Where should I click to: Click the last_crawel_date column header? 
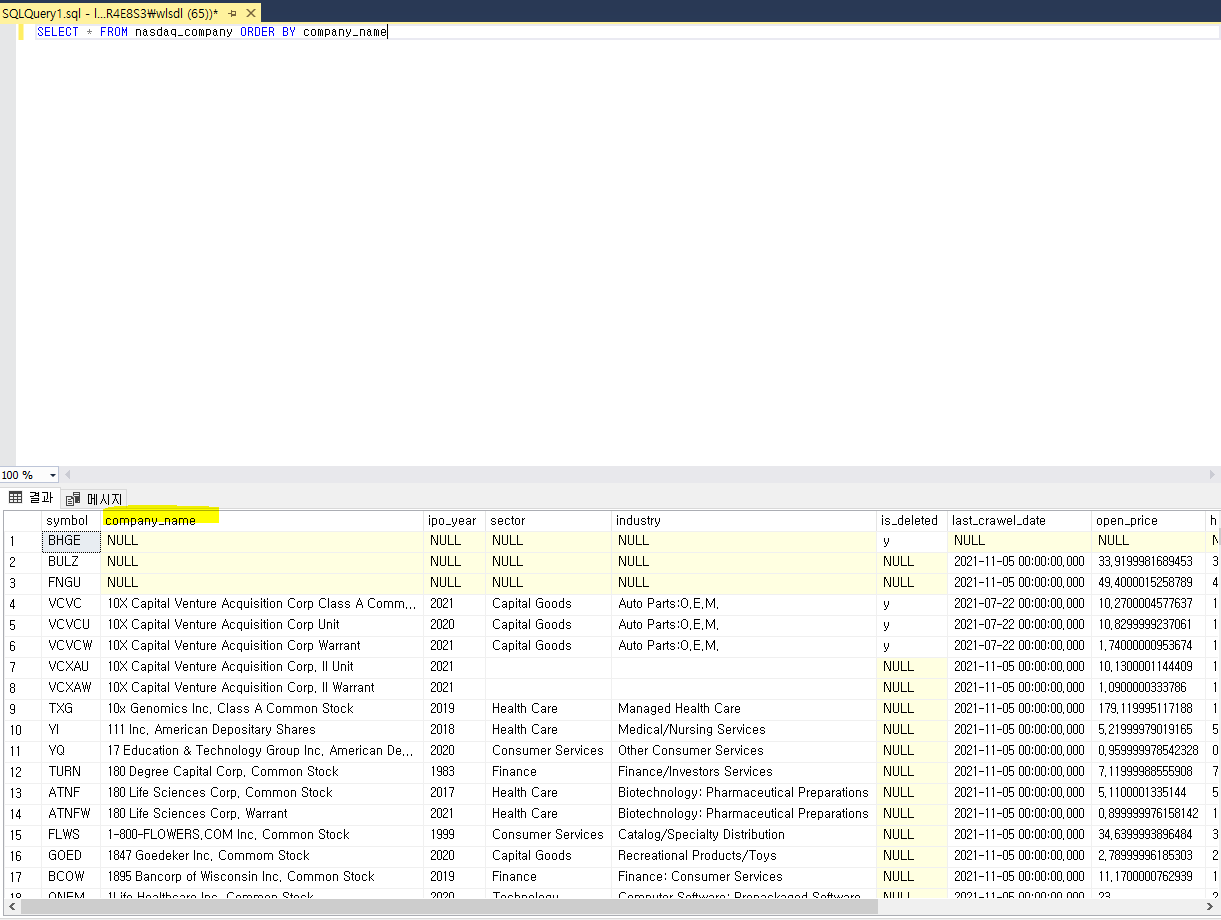tap(1020, 520)
